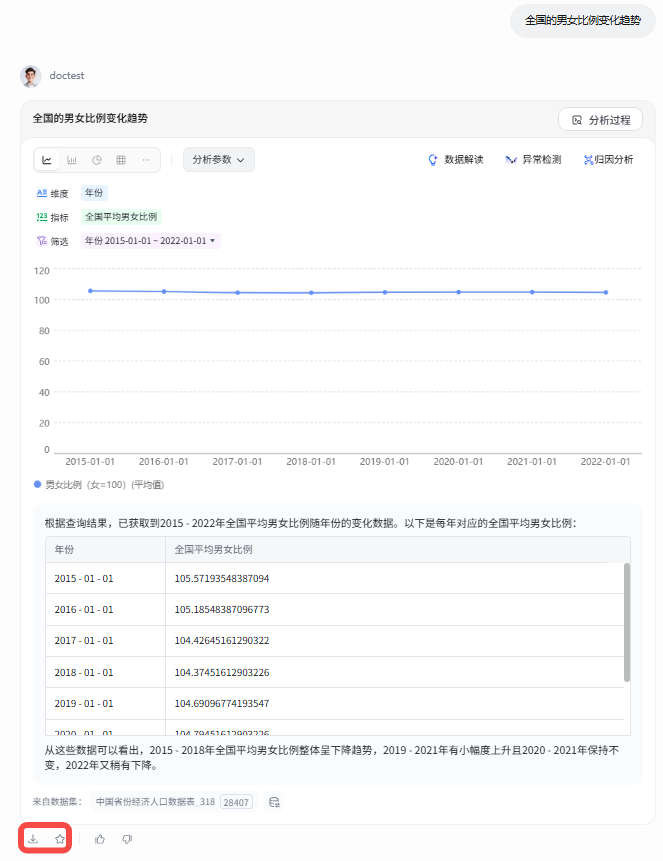This screenshot has height=861, width=663.
Task: Select the line chart view icon
Action: [x=47, y=160]
